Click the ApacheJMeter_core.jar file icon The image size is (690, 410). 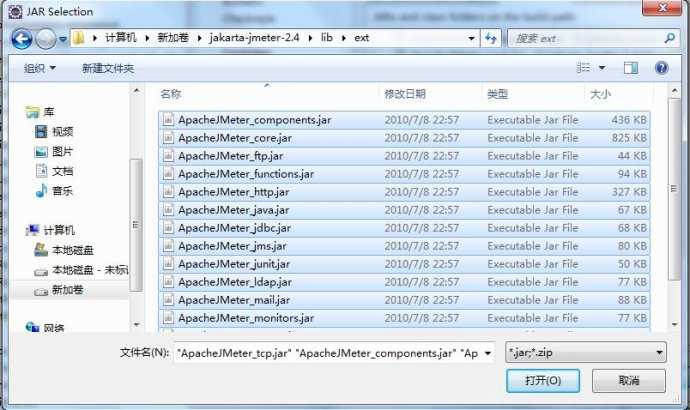point(168,137)
